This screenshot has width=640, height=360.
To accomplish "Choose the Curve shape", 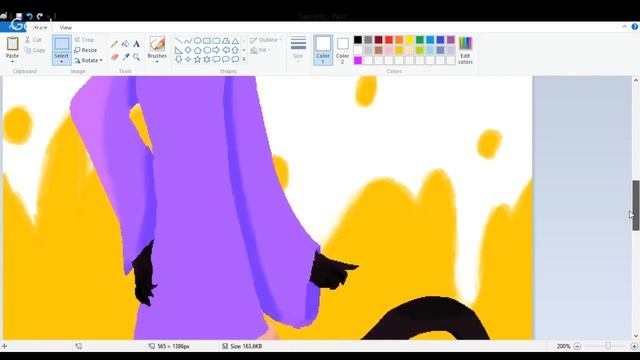I will click(x=188, y=41).
